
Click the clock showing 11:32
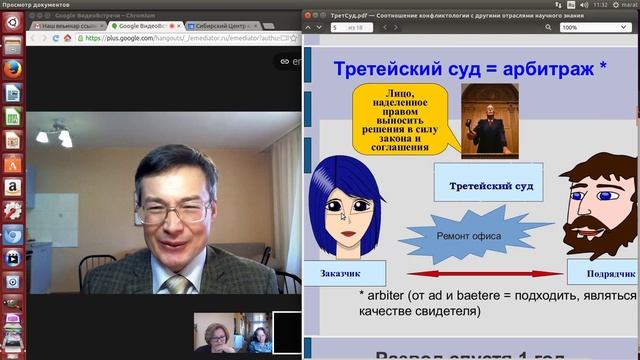[x=600, y=5]
